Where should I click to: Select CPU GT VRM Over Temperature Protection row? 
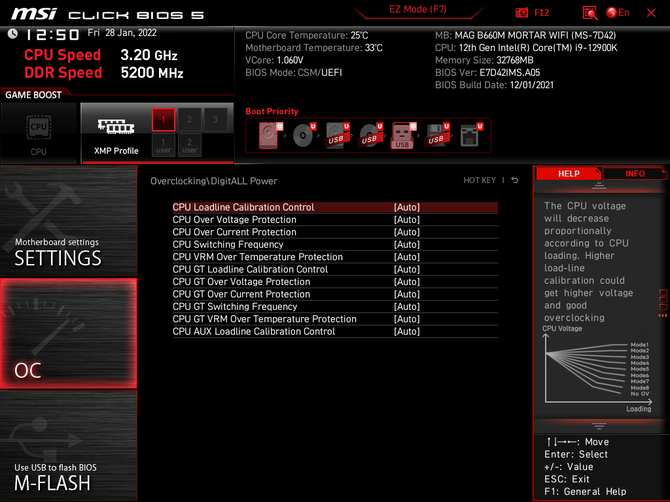(x=335, y=319)
